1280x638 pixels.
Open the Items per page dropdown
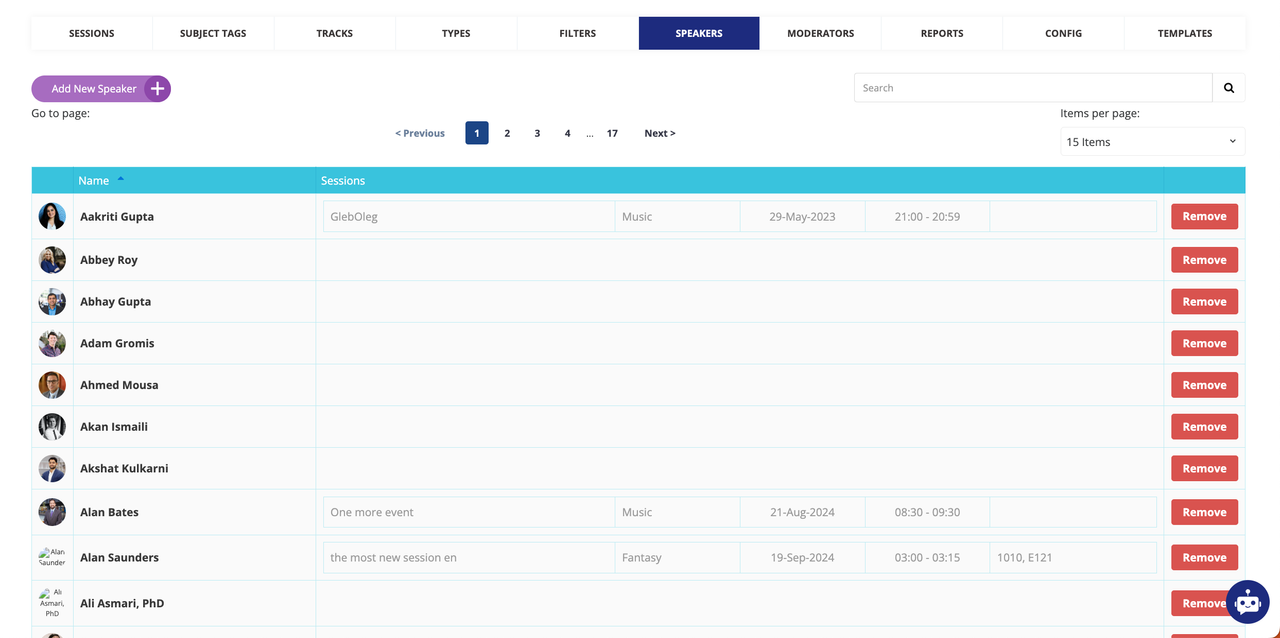1152,142
